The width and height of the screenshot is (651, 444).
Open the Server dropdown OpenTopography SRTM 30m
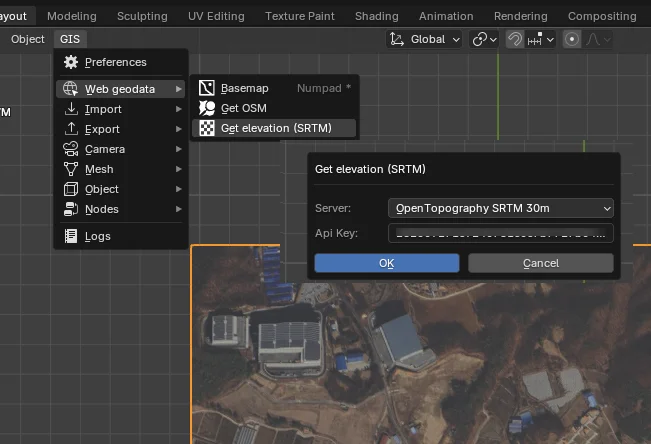pyautogui.click(x=501, y=208)
